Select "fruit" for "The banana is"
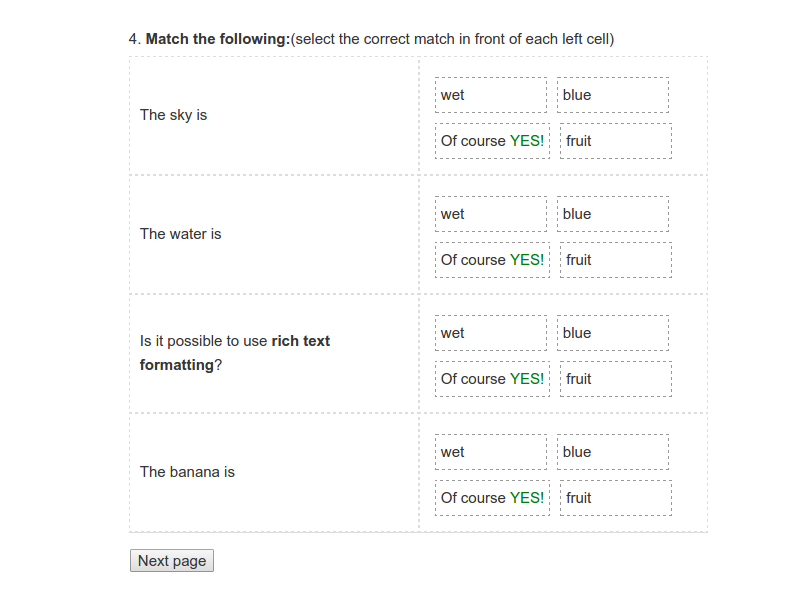The image size is (800, 600). [x=615, y=498]
